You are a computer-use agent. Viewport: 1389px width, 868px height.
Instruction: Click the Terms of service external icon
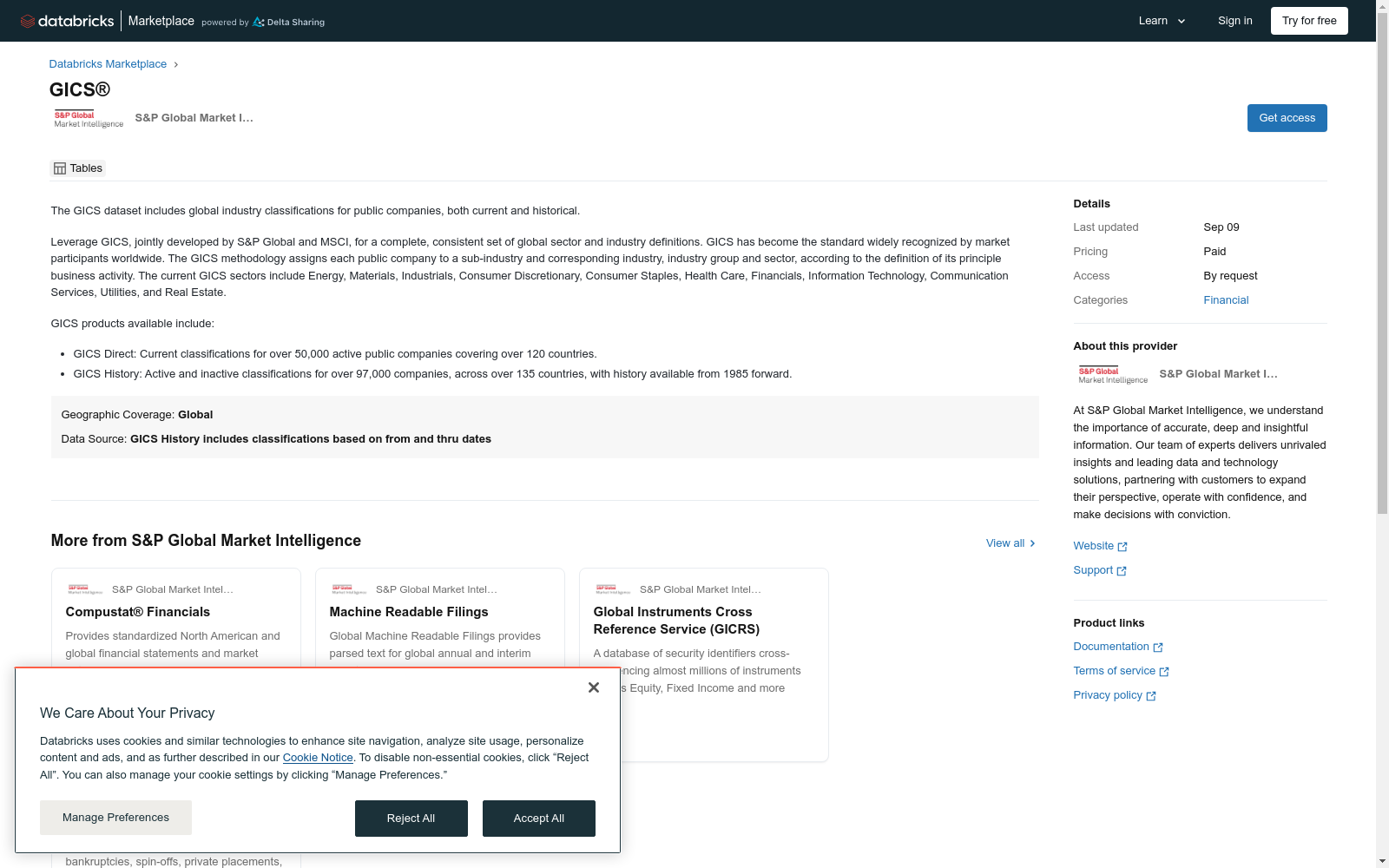click(1164, 672)
